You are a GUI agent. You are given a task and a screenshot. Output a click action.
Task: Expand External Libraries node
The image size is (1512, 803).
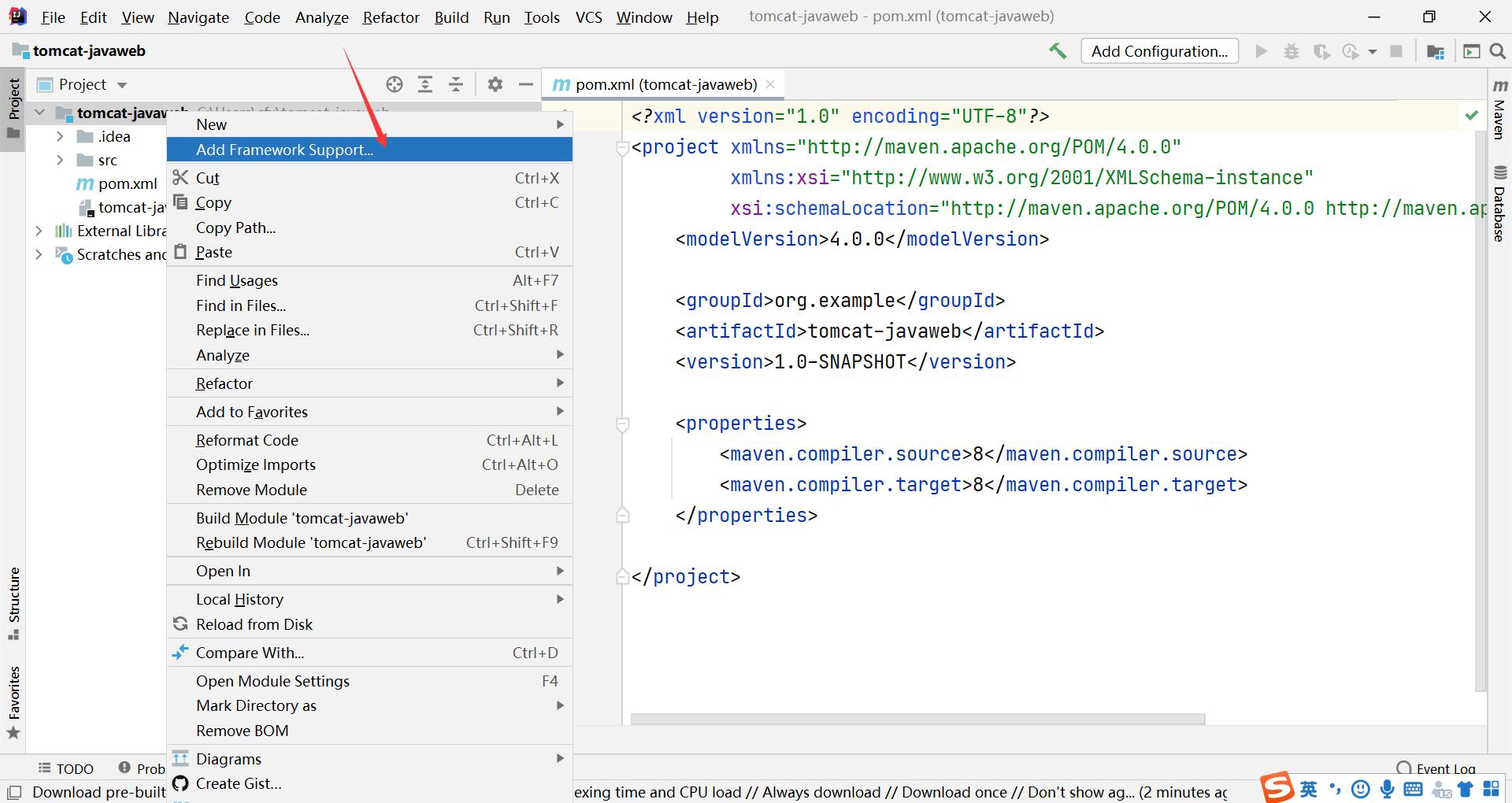(x=39, y=231)
